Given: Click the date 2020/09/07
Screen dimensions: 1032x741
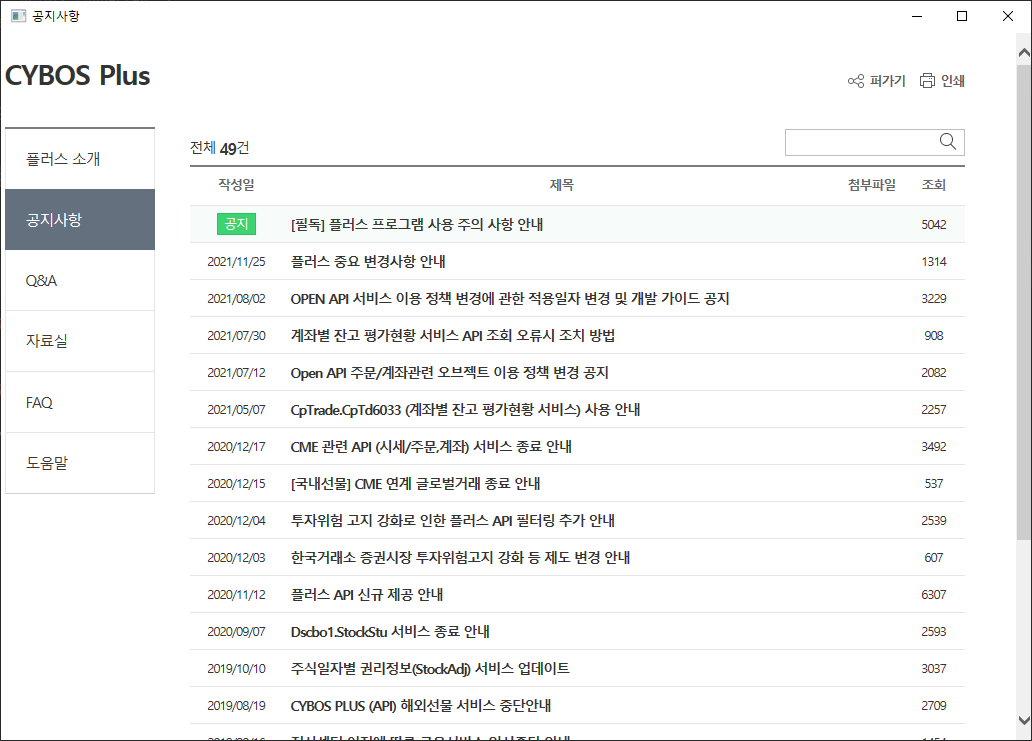Looking at the screenshot, I should click(236, 632).
